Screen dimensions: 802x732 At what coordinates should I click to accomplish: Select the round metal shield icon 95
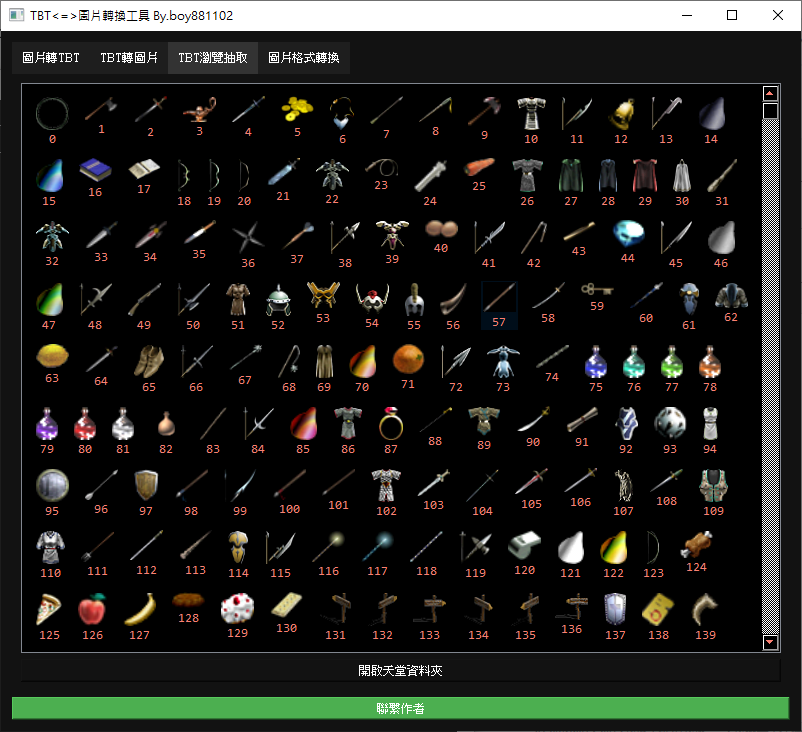pyautogui.click(x=52, y=485)
